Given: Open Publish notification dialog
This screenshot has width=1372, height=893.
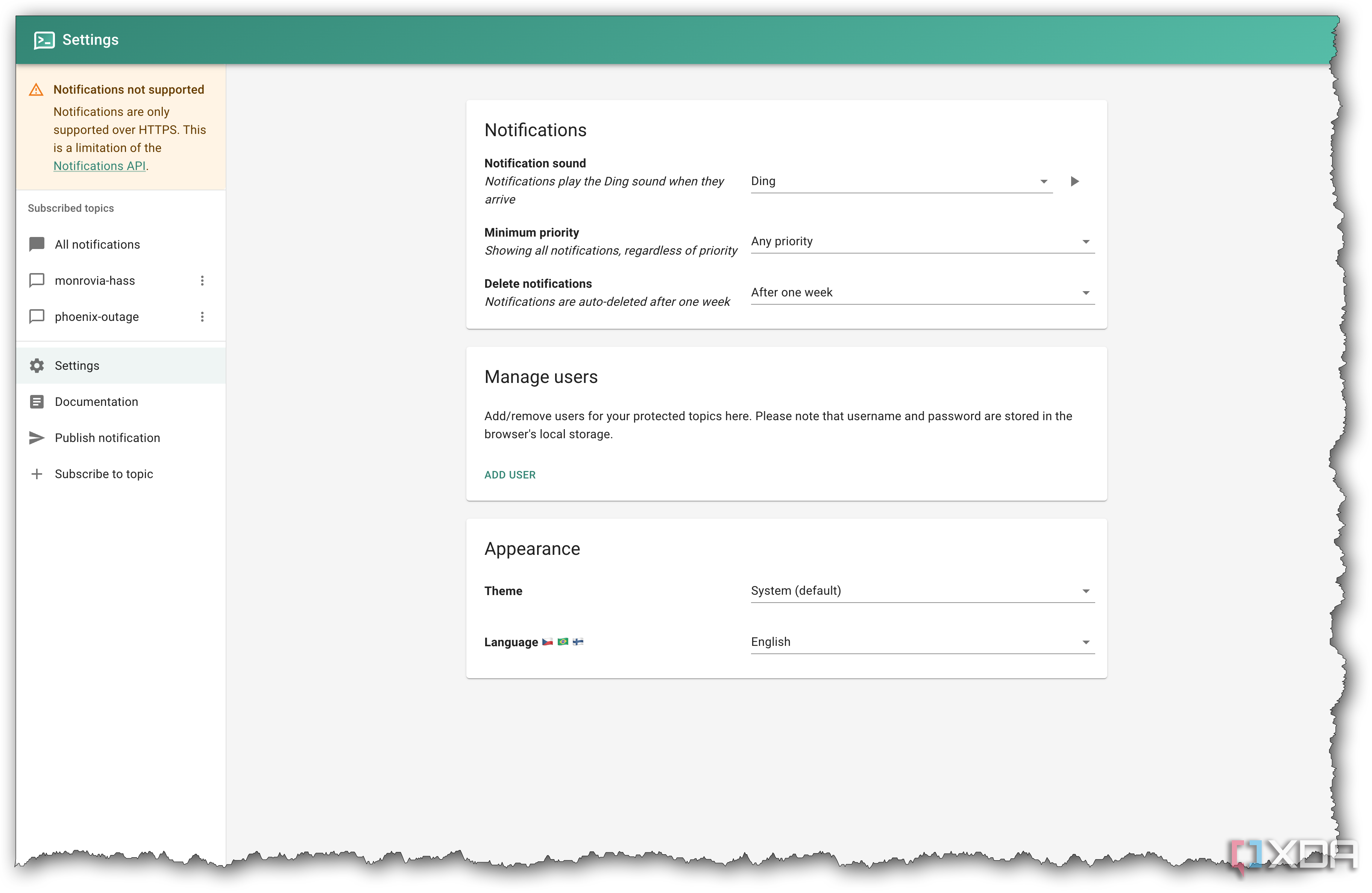Looking at the screenshot, I should 121,438.
